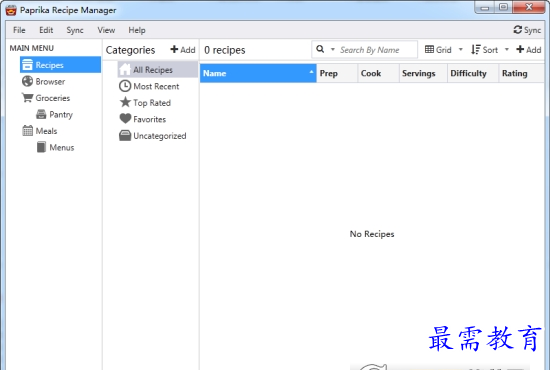Click the Menus book icon
The height and width of the screenshot is (370, 550).
click(x=41, y=147)
